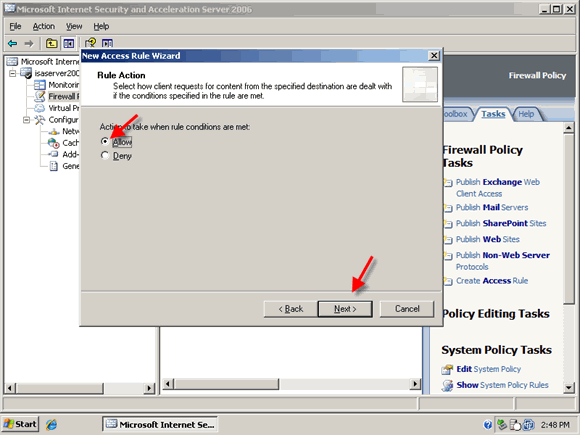Click the show/hide console tree icon
580x435 pixels.
(x=68, y=44)
